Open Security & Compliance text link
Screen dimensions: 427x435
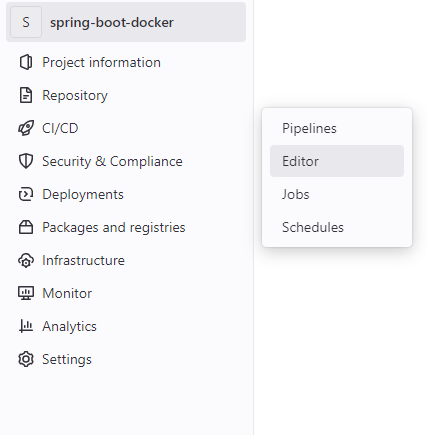[x=112, y=161]
